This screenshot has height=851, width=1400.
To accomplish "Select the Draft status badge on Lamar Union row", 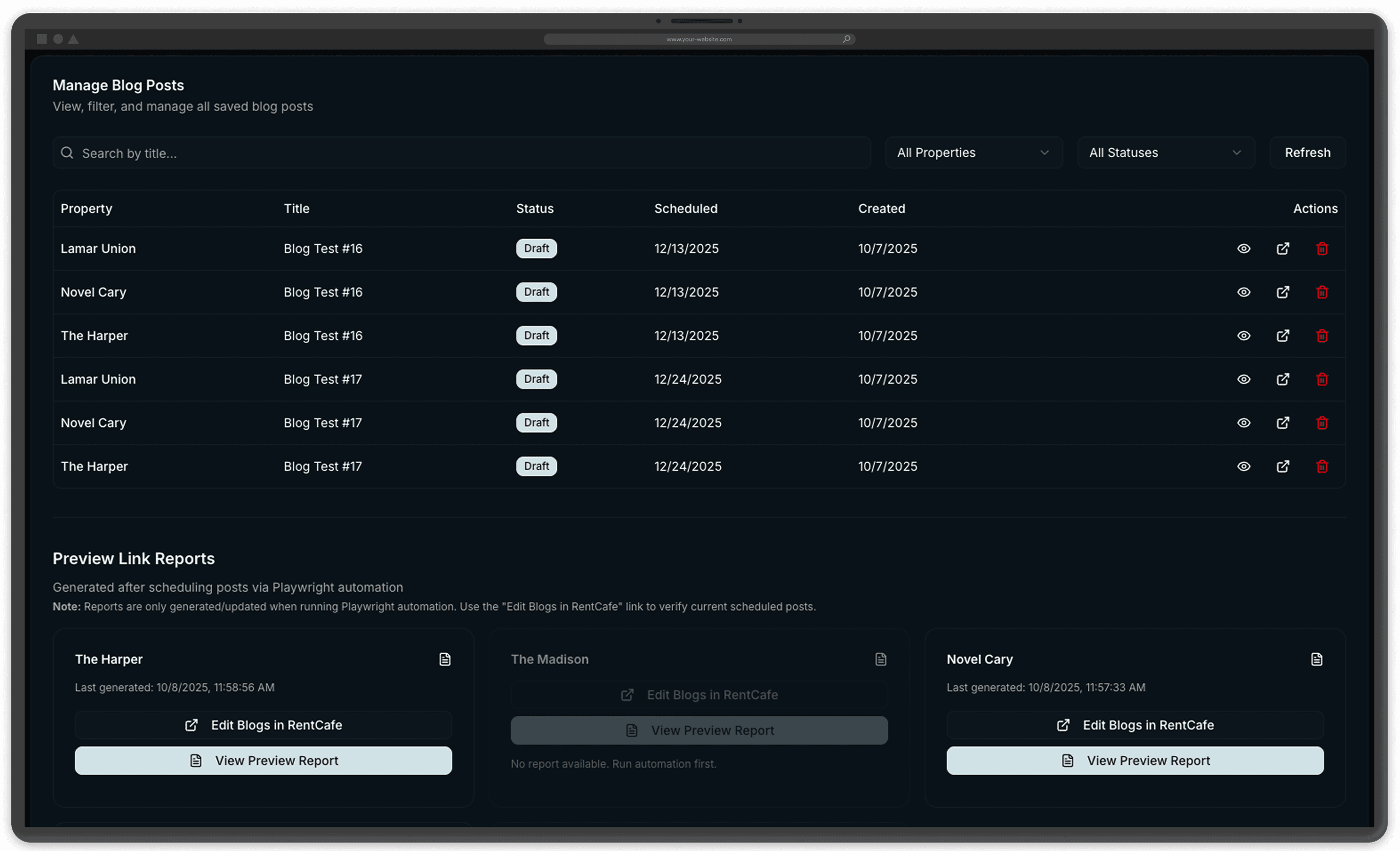I will point(536,248).
